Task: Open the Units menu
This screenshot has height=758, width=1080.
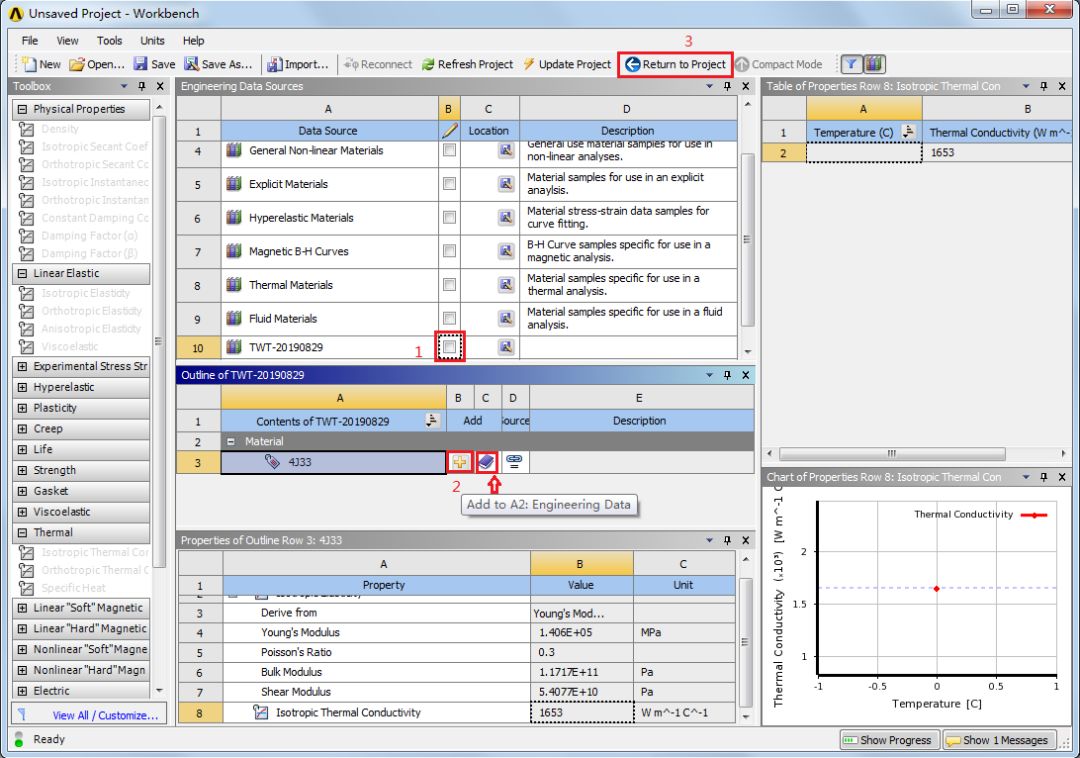Action: [x=152, y=41]
